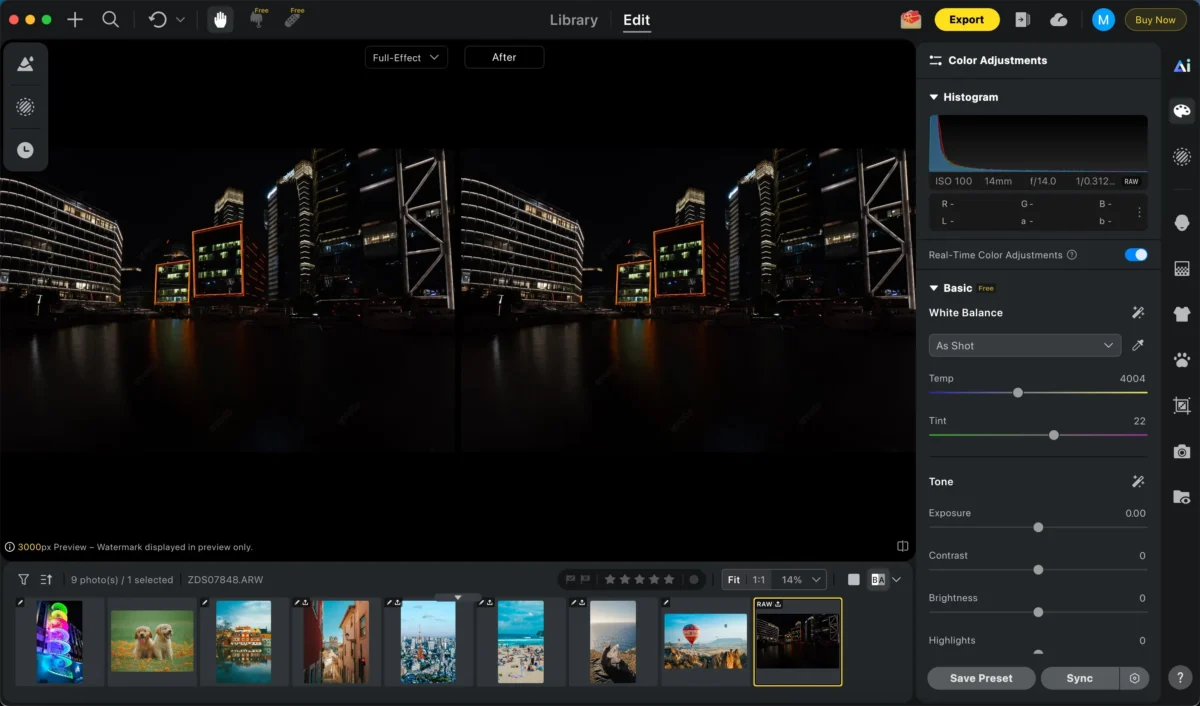
Task: Click the Save Preset button
Action: (x=980, y=678)
